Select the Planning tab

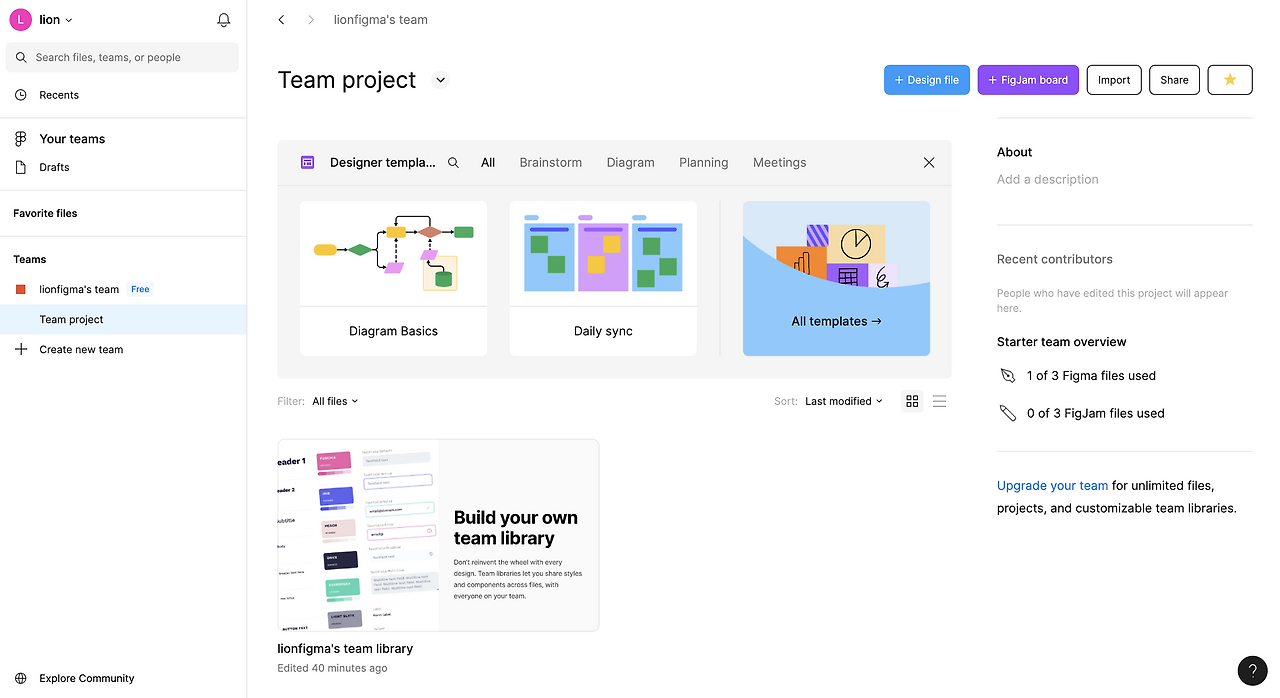704,162
